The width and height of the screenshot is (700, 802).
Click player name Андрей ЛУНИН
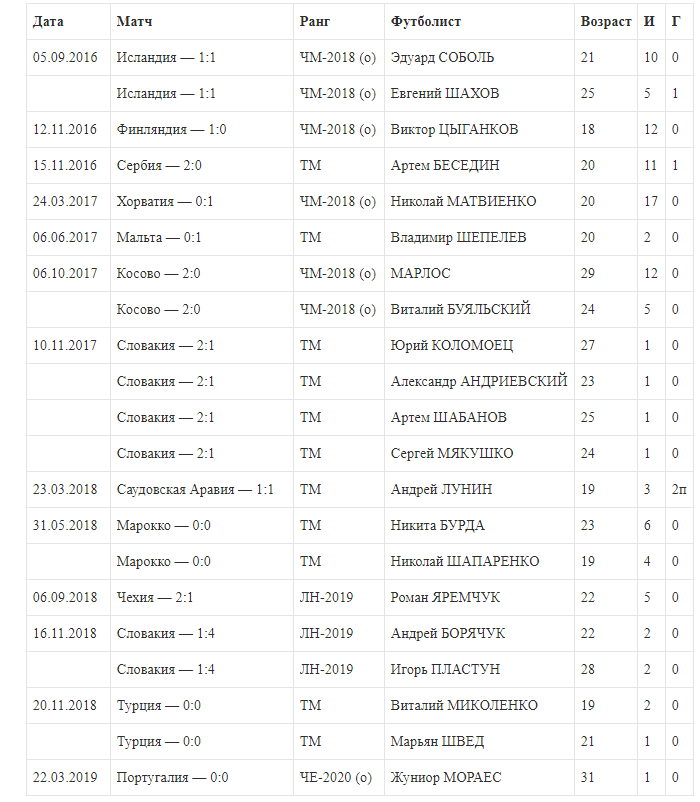click(441, 489)
